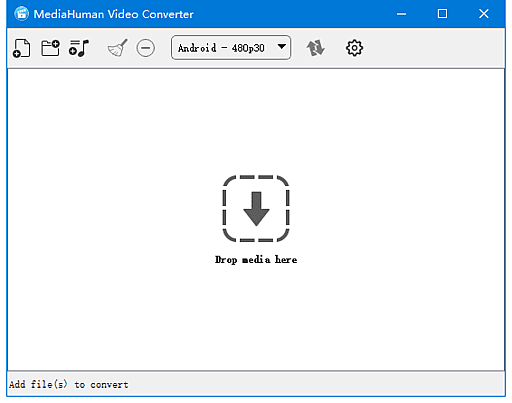
Task: Click 'Add file(s) to convert' status text
Action: pyautogui.click(x=69, y=385)
